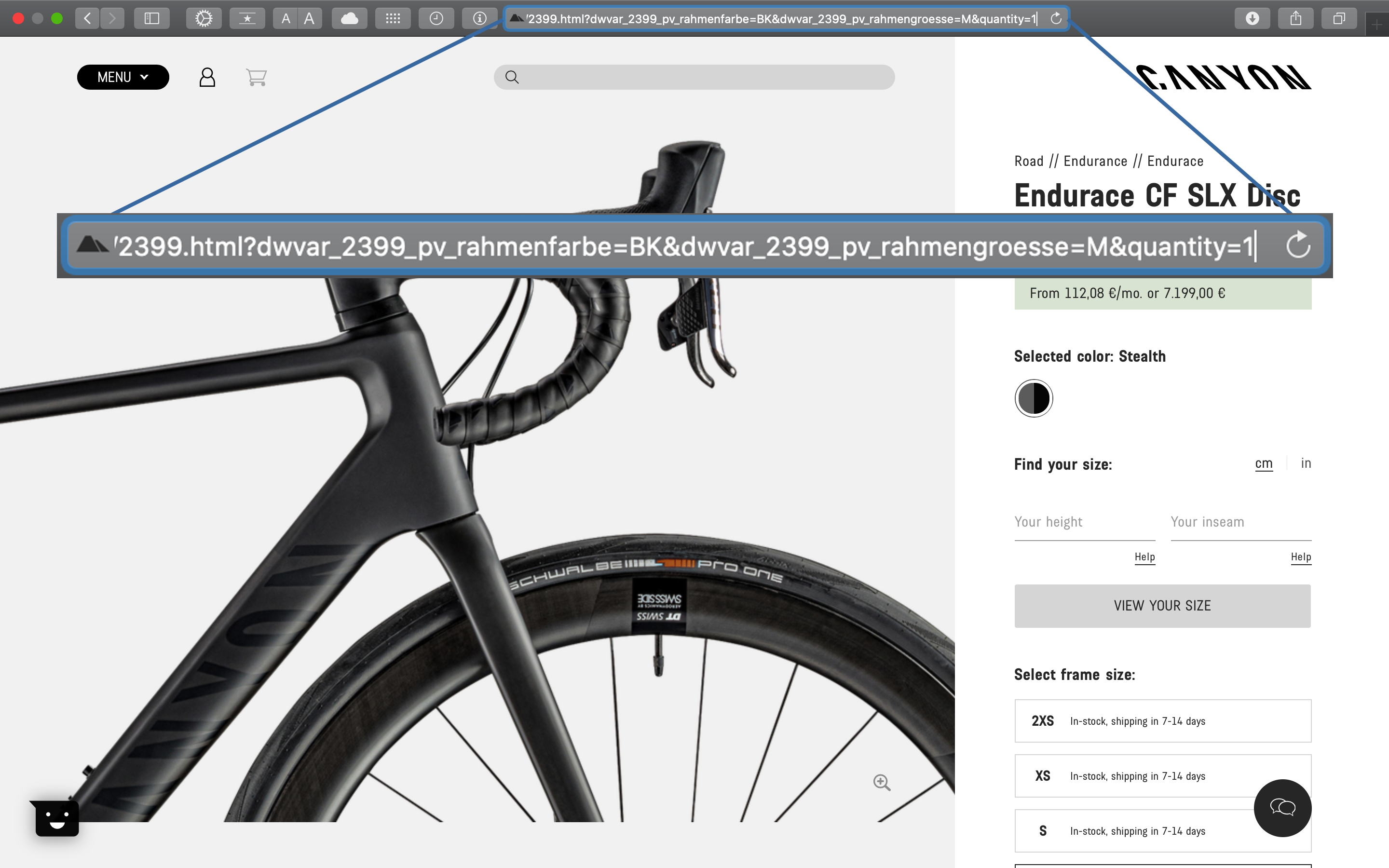This screenshot has height=868, width=1389.
Task: Switch size units to in
Action: pos(1306,463)
